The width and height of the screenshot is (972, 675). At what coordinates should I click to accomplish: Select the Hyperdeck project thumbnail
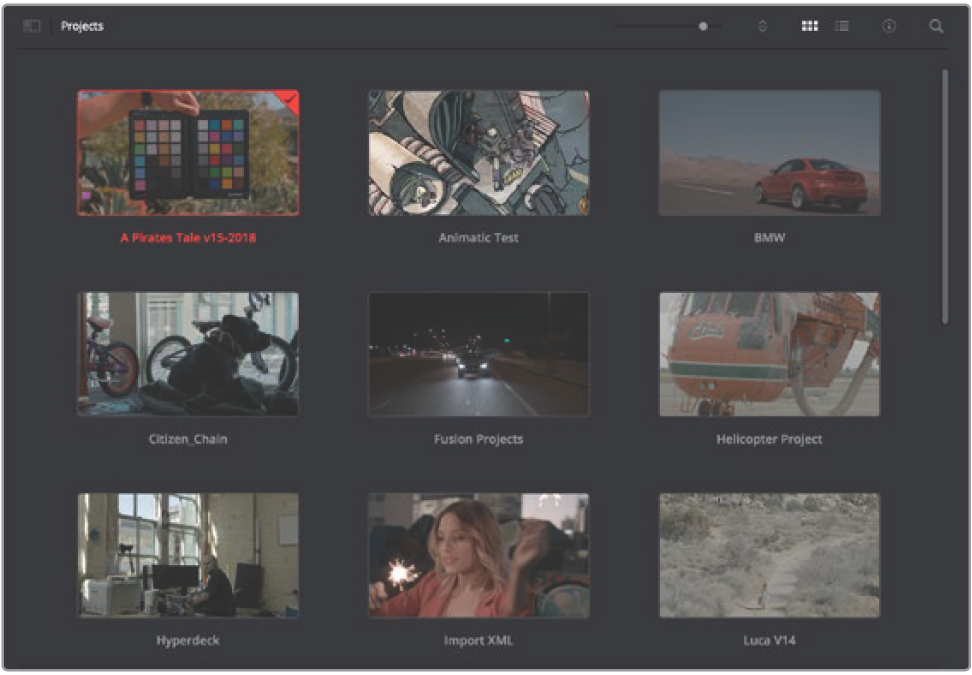tap(188, 555)
